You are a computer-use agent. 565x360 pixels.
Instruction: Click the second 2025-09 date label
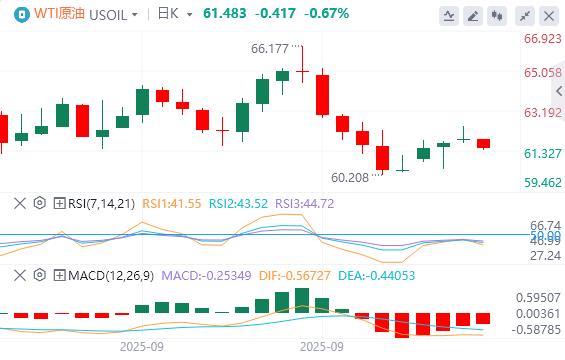tap(322, 347)
